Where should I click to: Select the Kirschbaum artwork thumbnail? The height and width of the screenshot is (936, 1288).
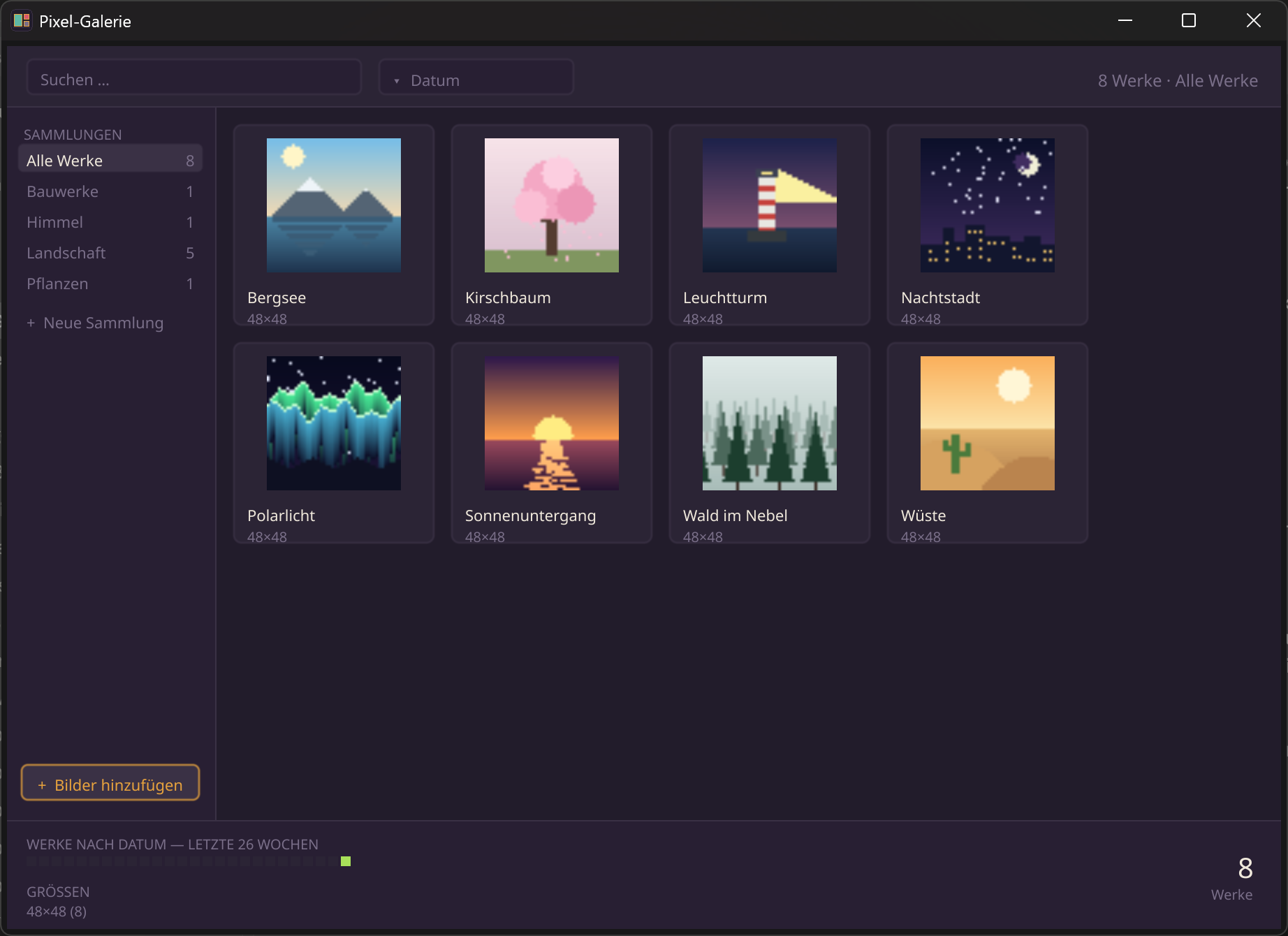click(x=552, y=205)
